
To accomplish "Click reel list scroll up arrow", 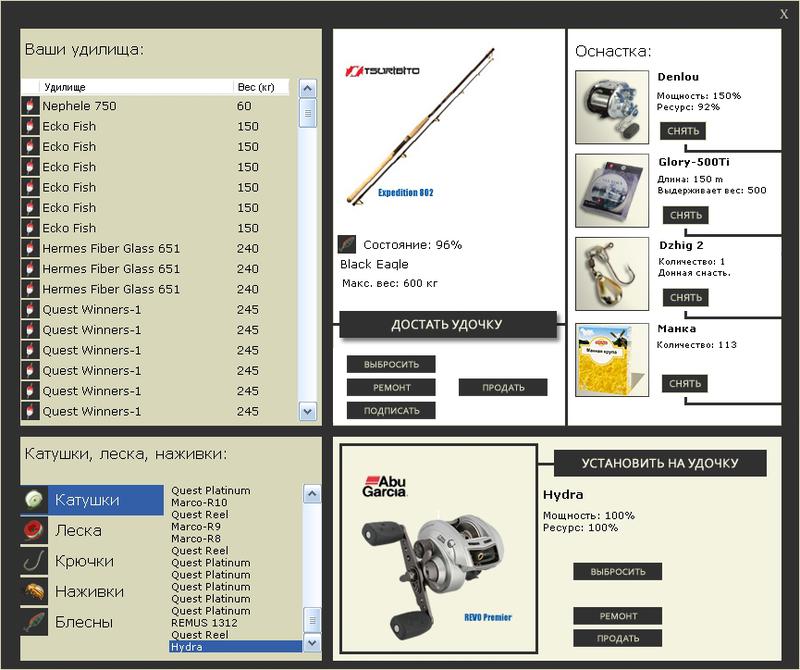I will [x=312, y=493].
